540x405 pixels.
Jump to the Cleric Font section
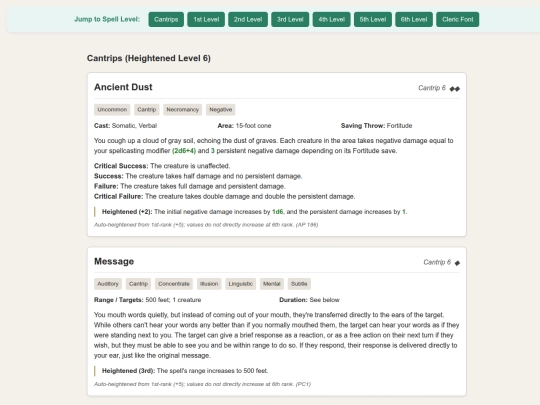click(x=457, y=19)
